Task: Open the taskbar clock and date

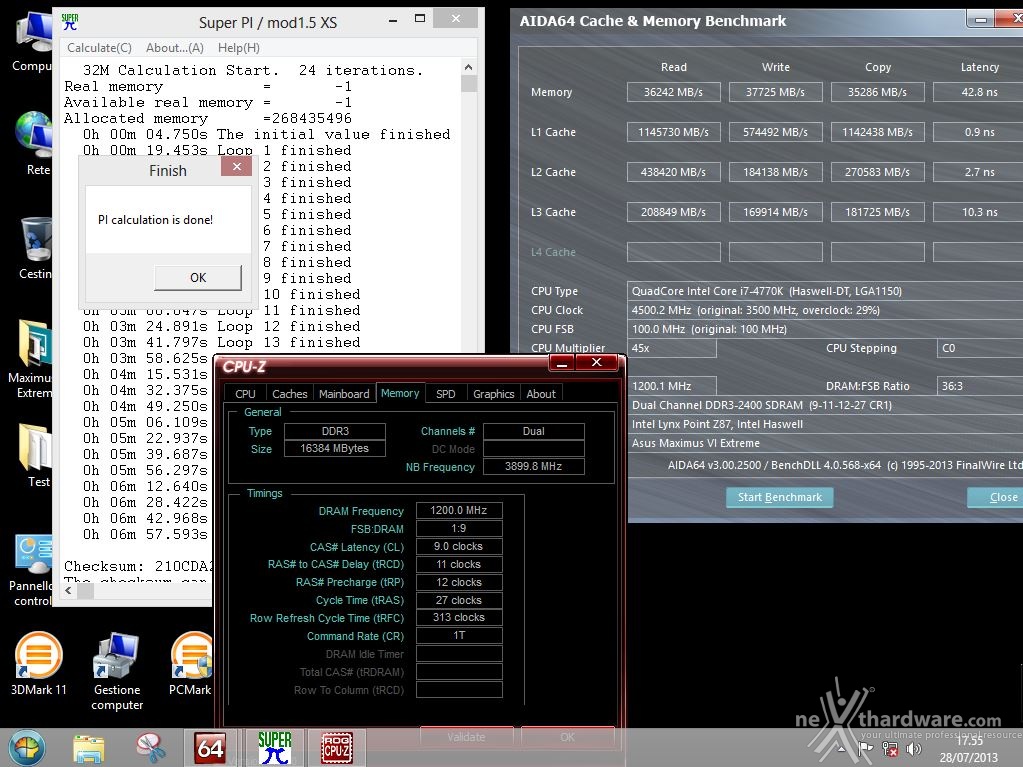Action: [969, 749]
